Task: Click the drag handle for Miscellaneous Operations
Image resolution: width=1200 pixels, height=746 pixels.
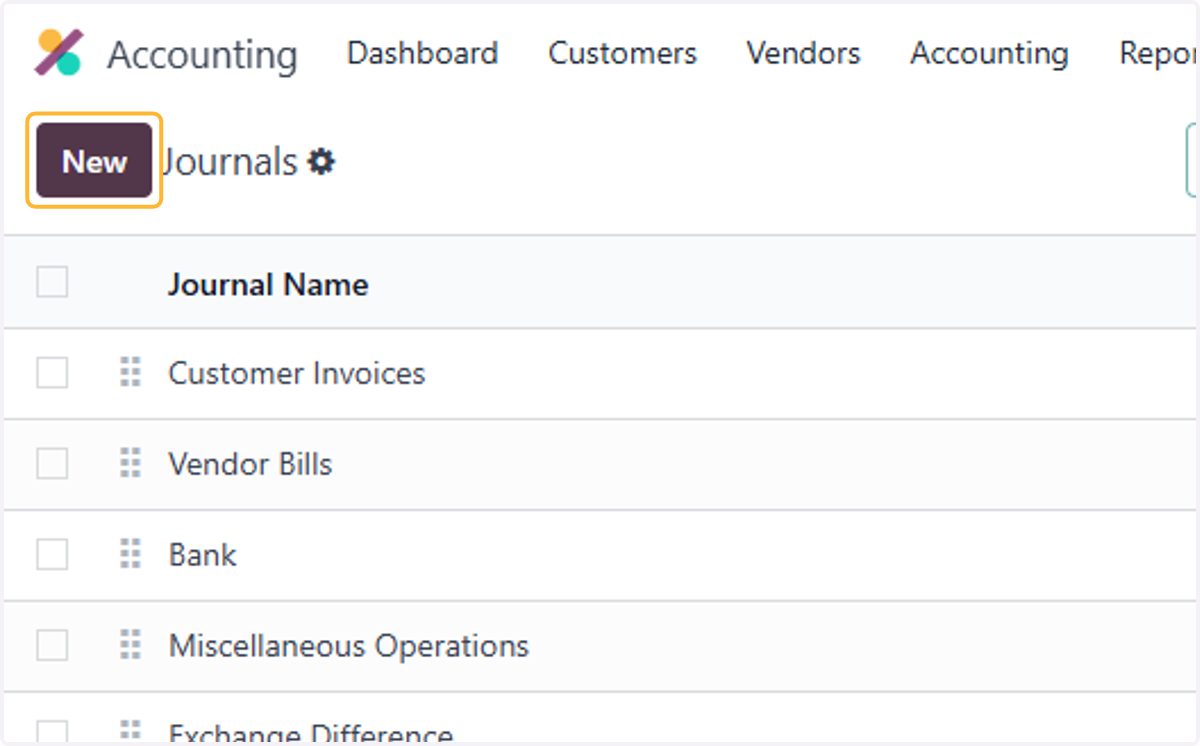Action: [x=130, y=645]
